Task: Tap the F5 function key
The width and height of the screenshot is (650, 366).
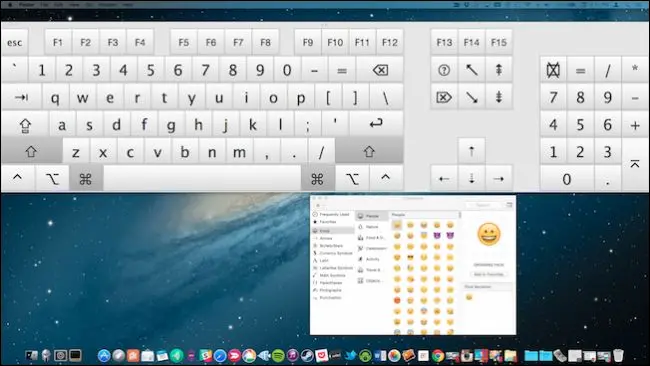Action: click(184, 42)
